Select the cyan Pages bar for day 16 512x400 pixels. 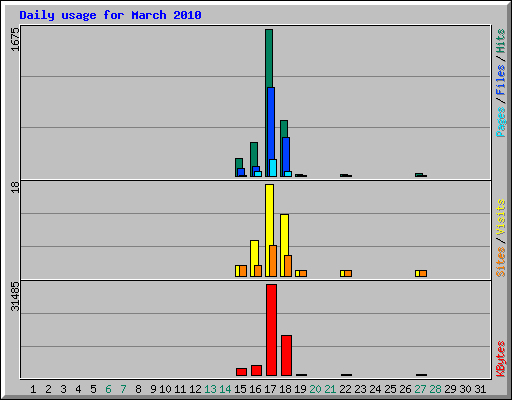[258, 174]
